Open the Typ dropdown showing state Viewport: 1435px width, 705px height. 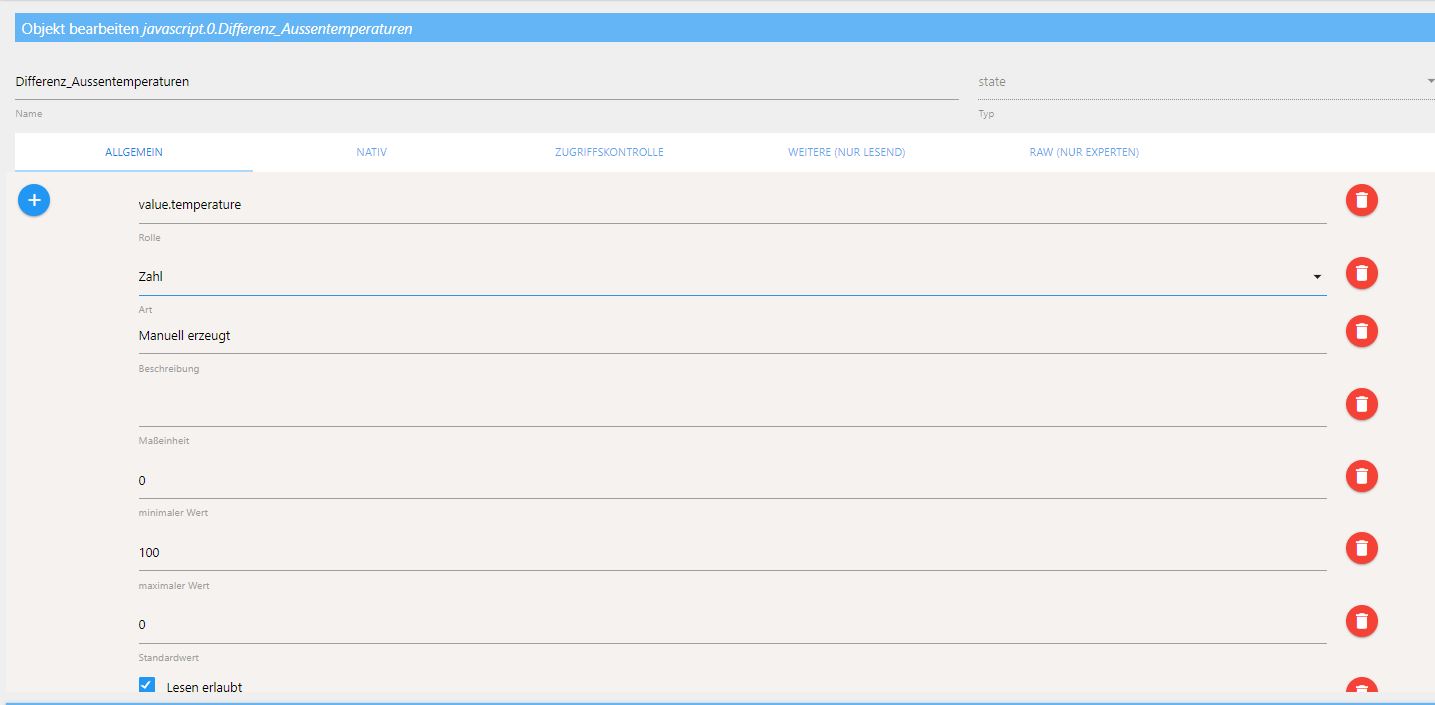1206,82
